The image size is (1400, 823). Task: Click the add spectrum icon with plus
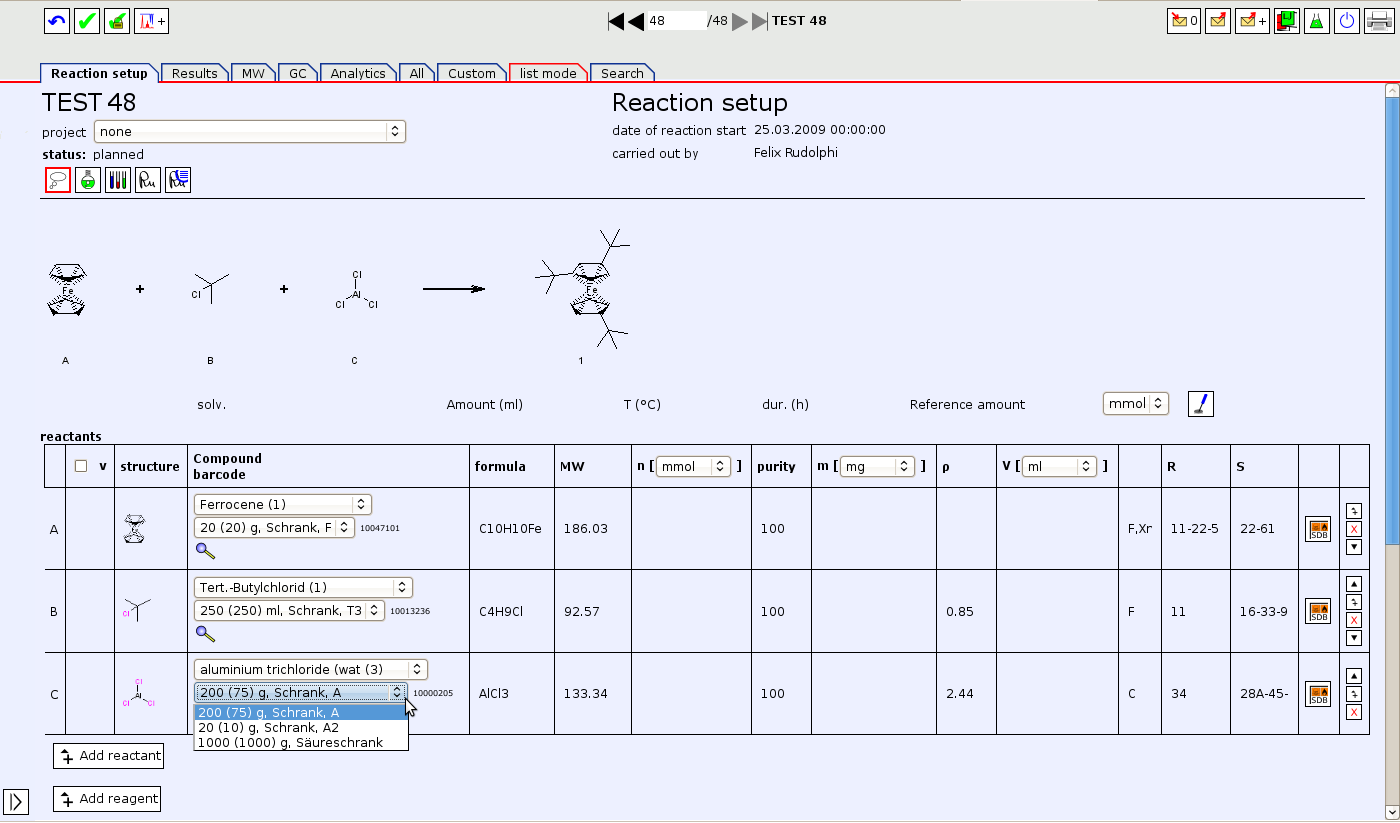click(152, 21)
